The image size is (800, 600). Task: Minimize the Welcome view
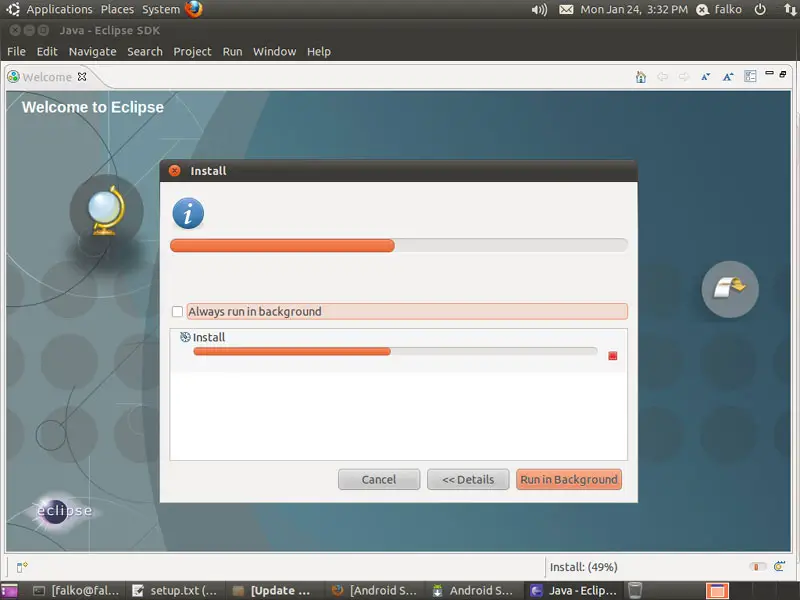pyautogui.click(x=769, y=73)
